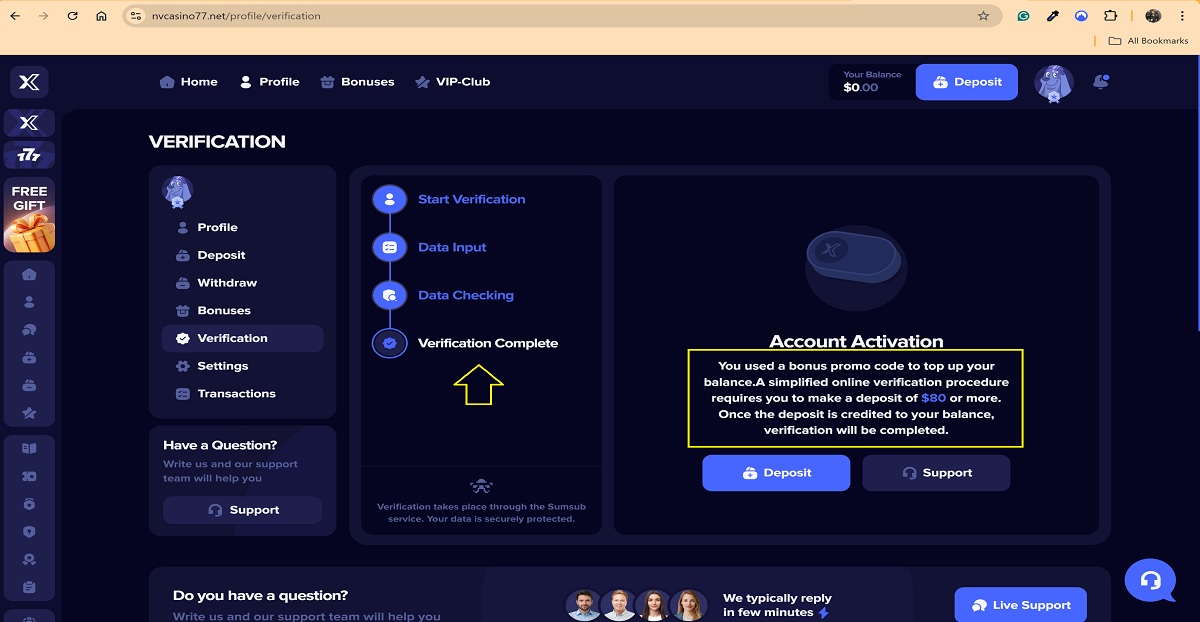
Task: Select the Data Input step
Action: pos(452,247)
